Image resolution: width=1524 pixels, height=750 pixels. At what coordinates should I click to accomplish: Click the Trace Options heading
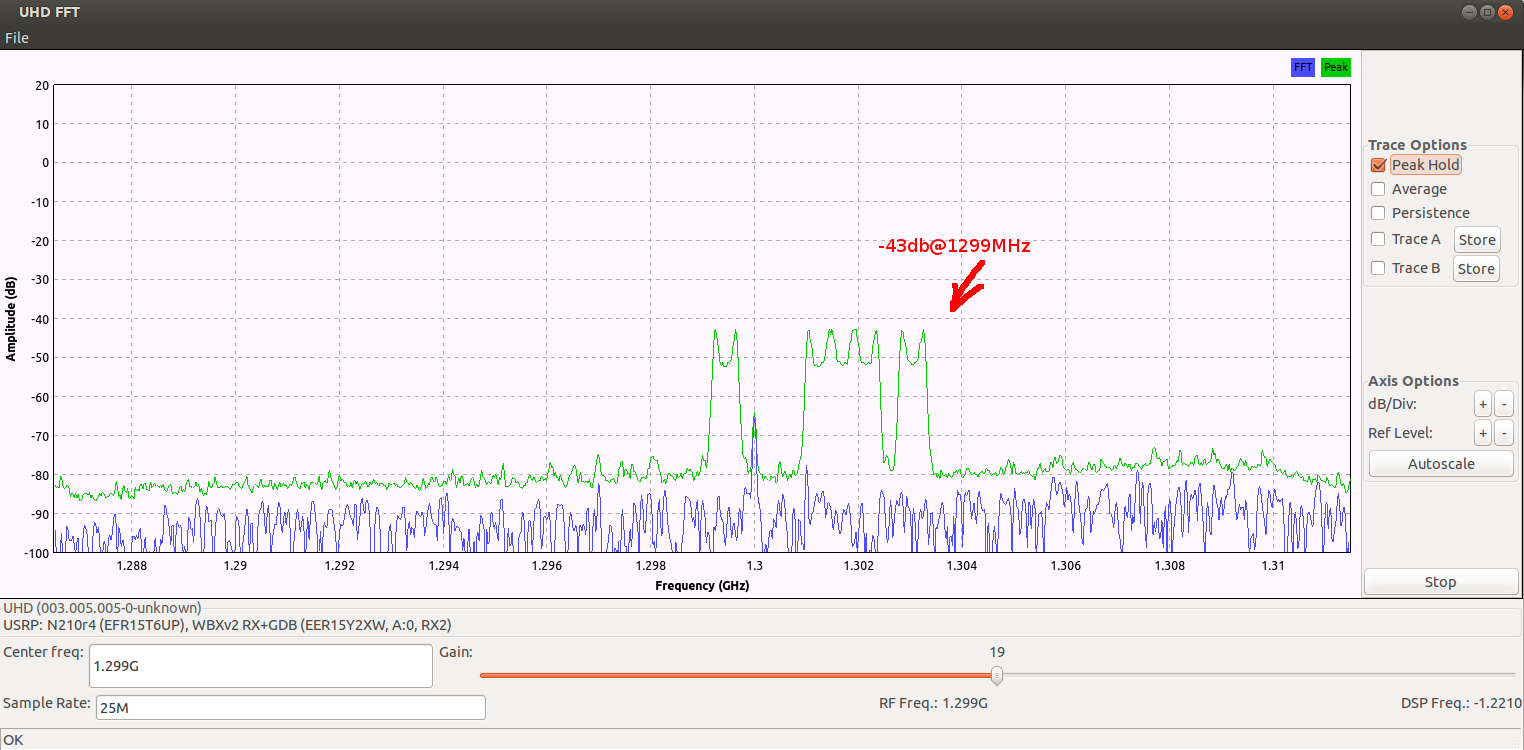click(1417, 145)
